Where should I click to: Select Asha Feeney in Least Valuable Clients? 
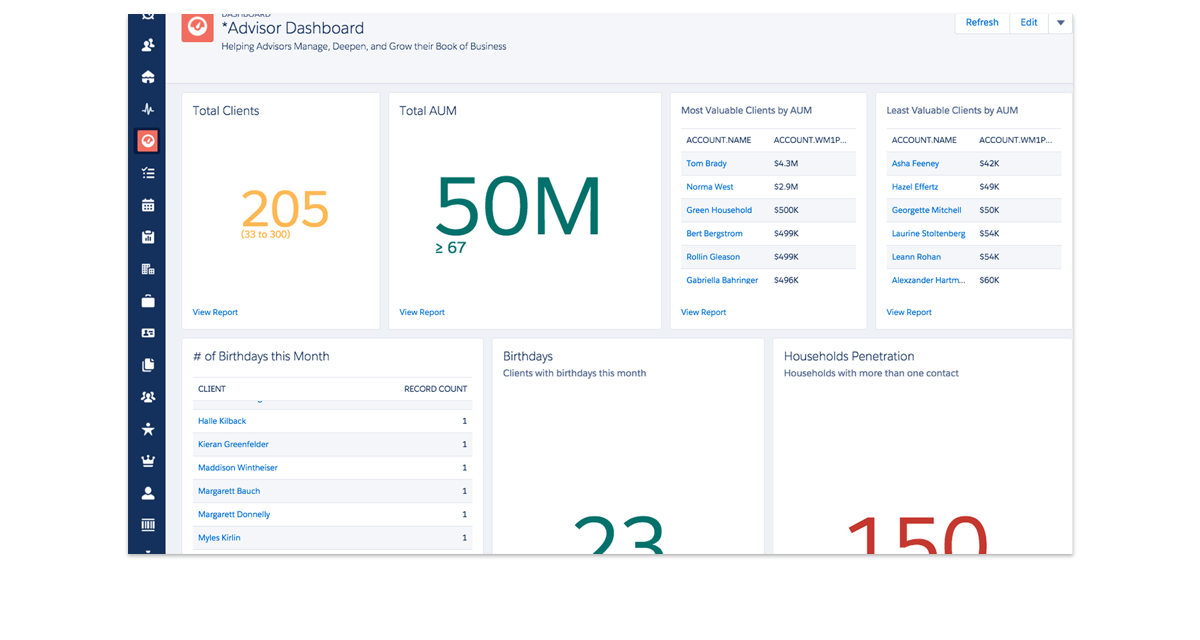(915, 163)
